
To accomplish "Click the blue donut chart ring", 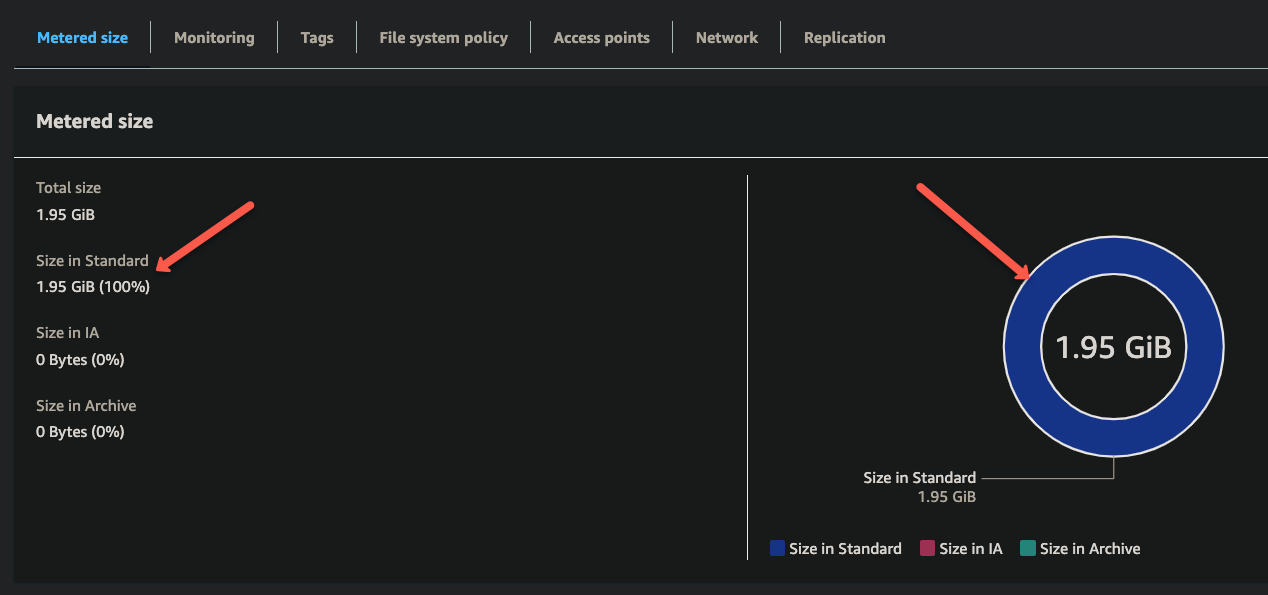I will point(1113,251).
